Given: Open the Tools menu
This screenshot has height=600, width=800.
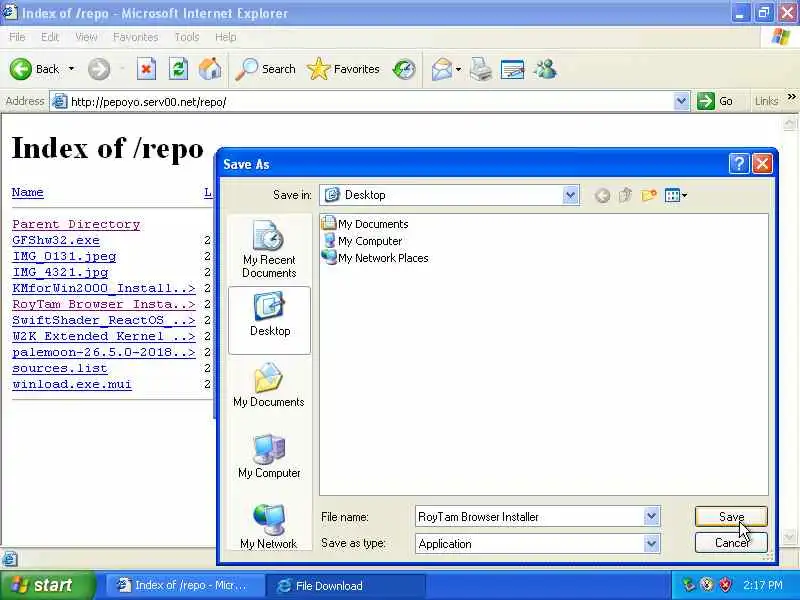Looking at the screenshot, I should (x=187, y=37).
